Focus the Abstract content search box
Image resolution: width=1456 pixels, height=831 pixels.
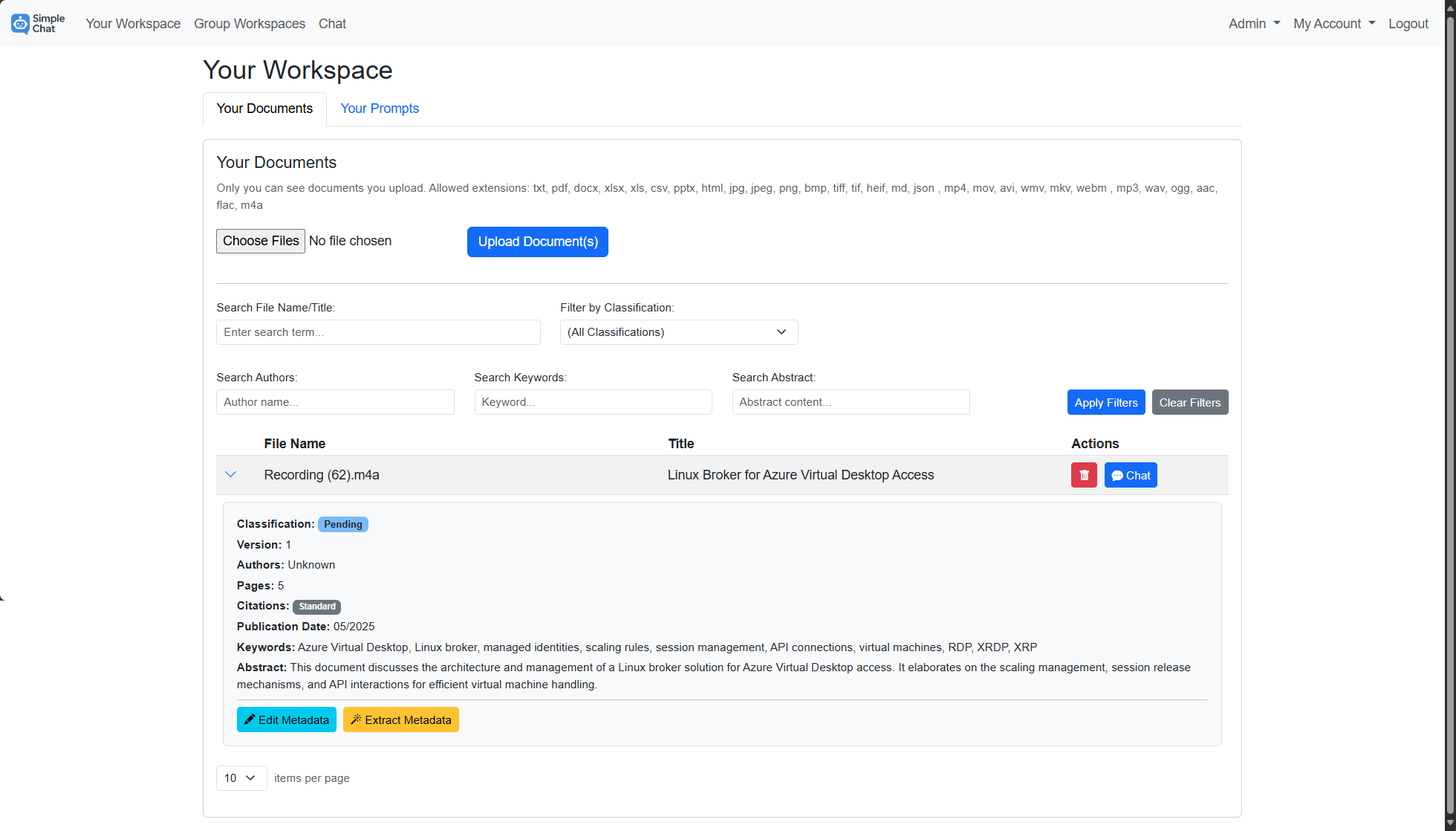[851, 402]
